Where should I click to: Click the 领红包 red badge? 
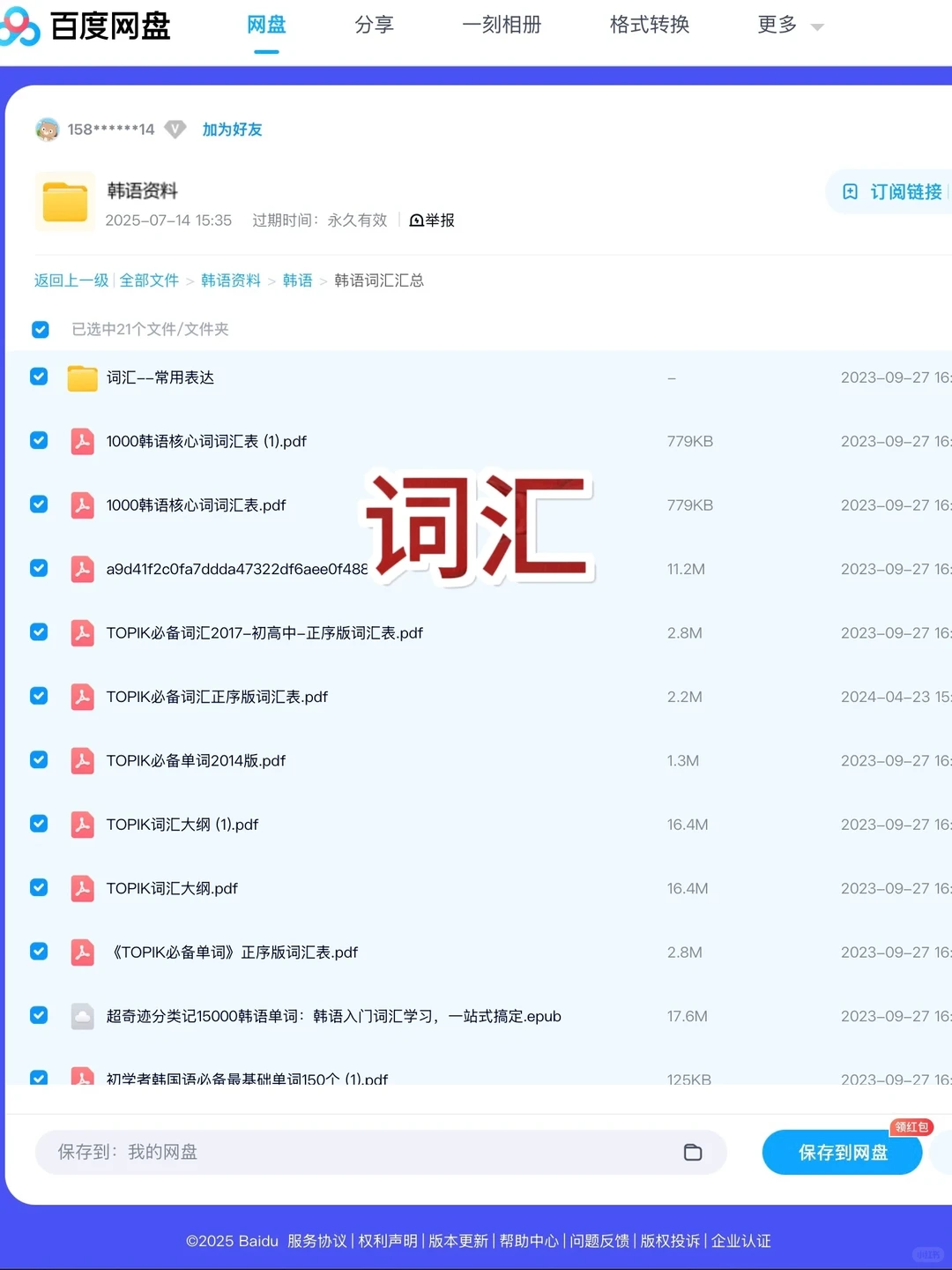[912, 1127]
